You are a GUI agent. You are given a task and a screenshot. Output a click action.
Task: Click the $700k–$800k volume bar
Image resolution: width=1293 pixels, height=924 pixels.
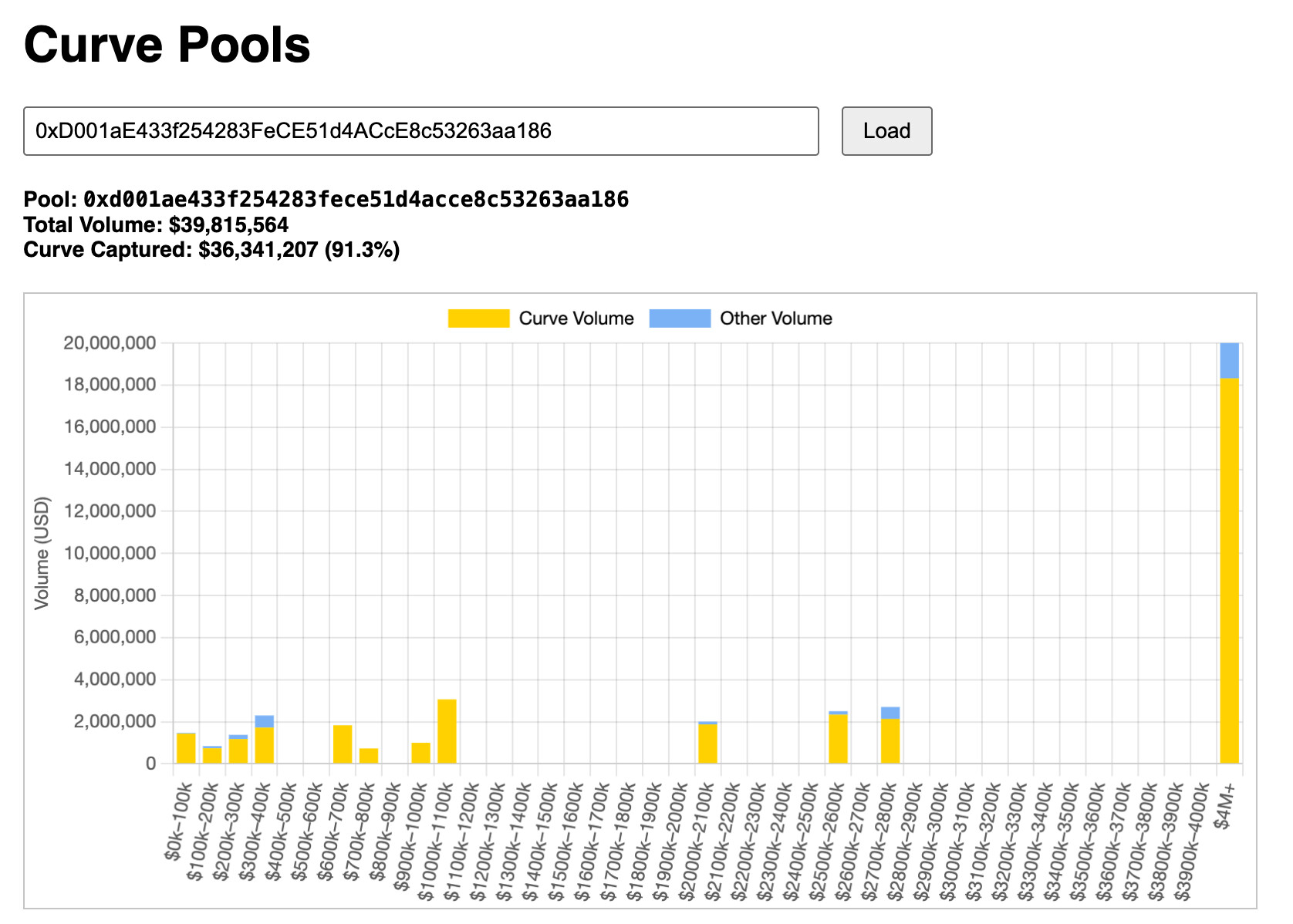369,756
